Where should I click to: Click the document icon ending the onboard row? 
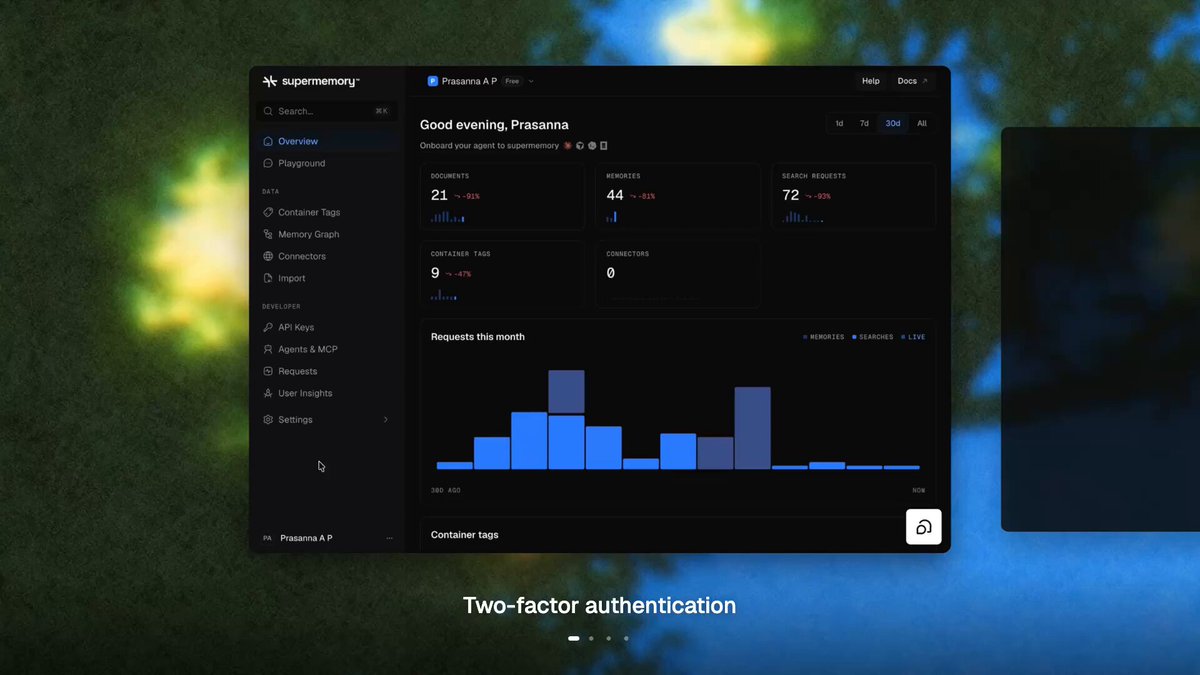604,145
